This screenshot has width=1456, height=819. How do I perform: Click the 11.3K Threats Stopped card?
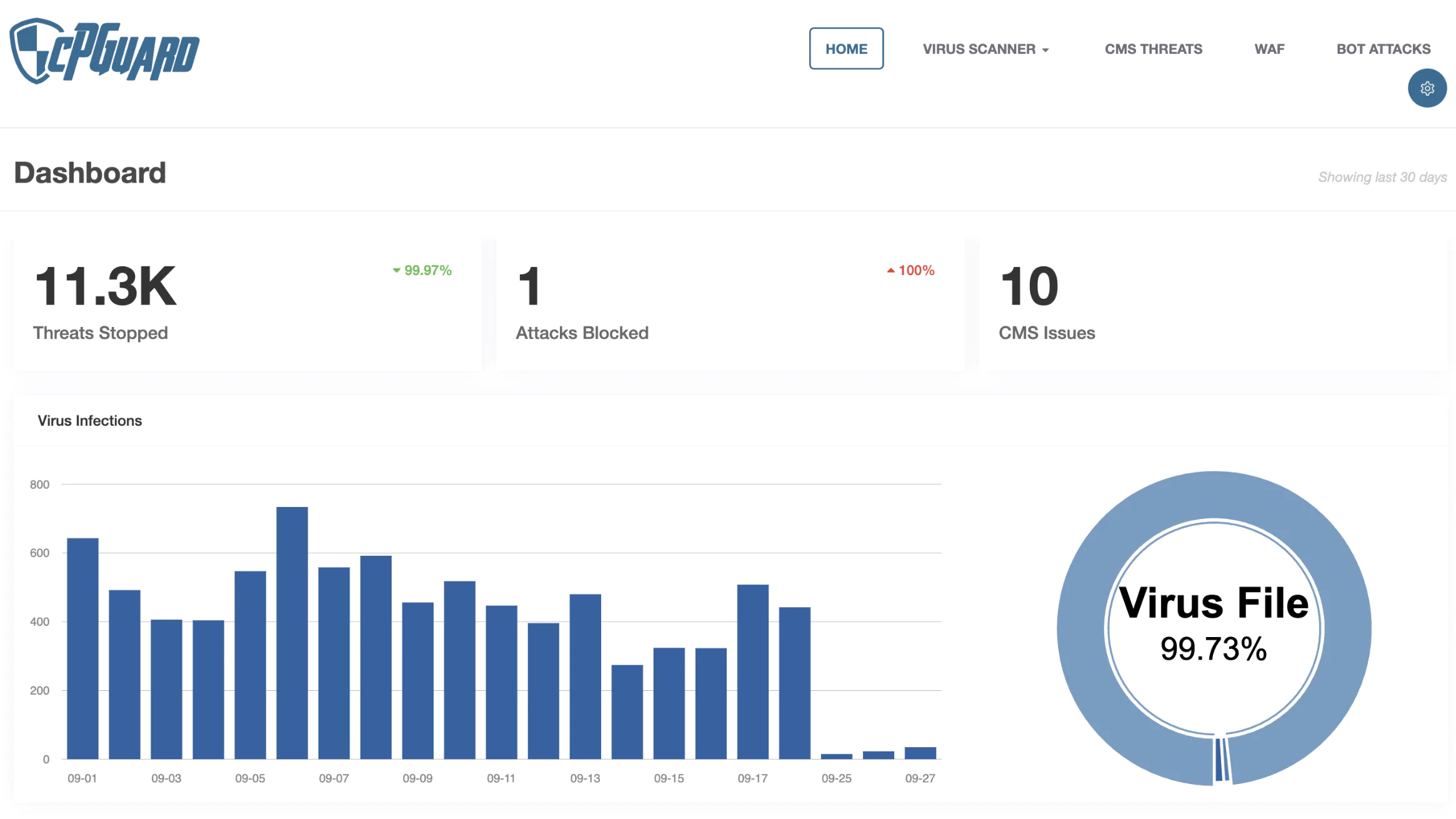247,303
